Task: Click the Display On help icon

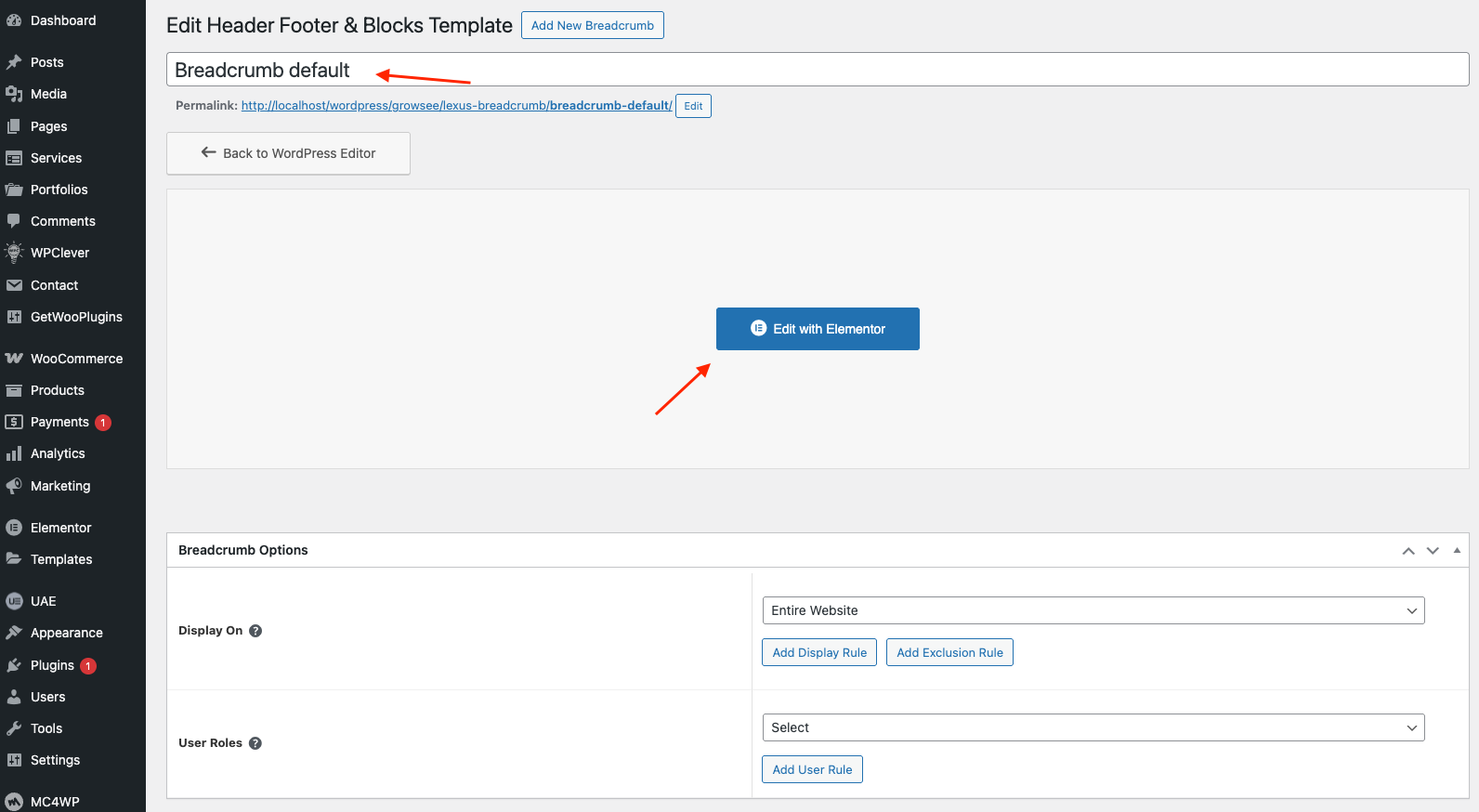Action: pos(255,631)
